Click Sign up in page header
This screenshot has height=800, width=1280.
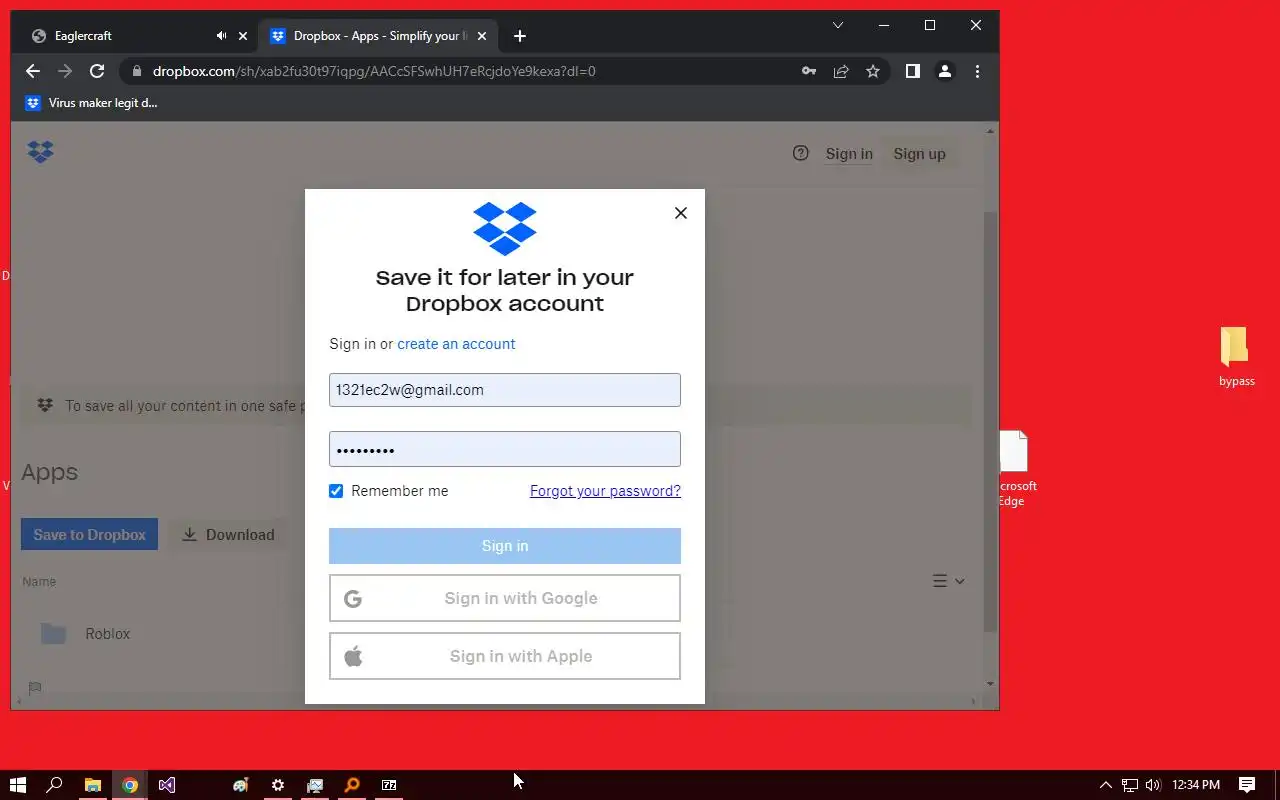919,154
